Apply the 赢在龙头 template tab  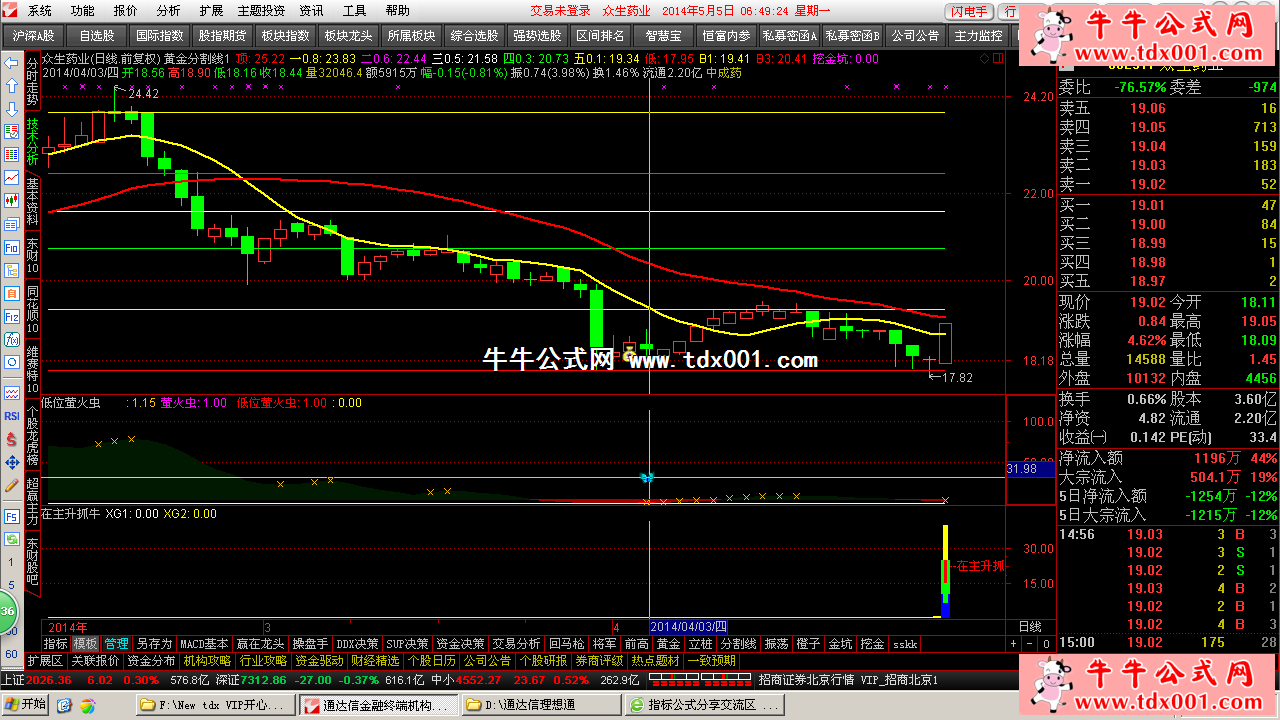coord(260,644)
